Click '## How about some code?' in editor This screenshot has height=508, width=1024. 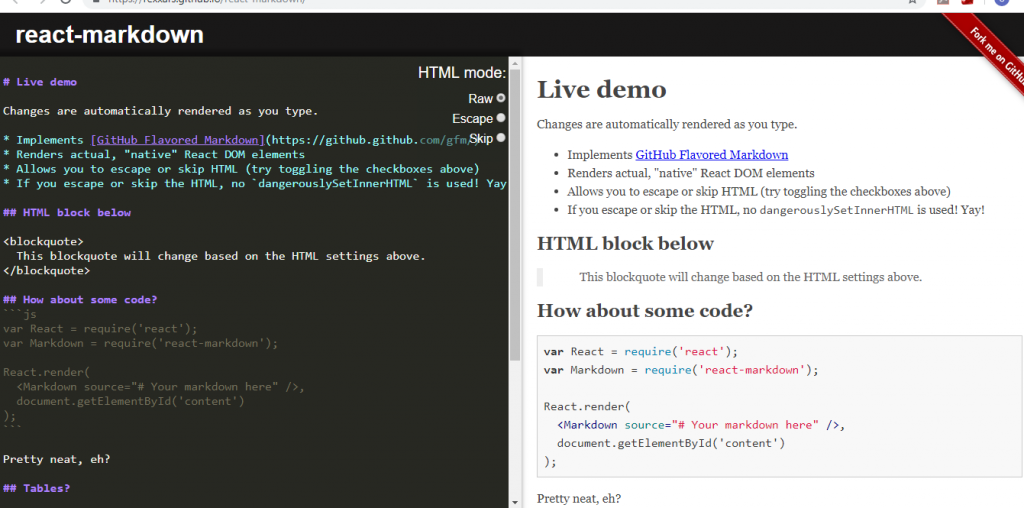80,300
